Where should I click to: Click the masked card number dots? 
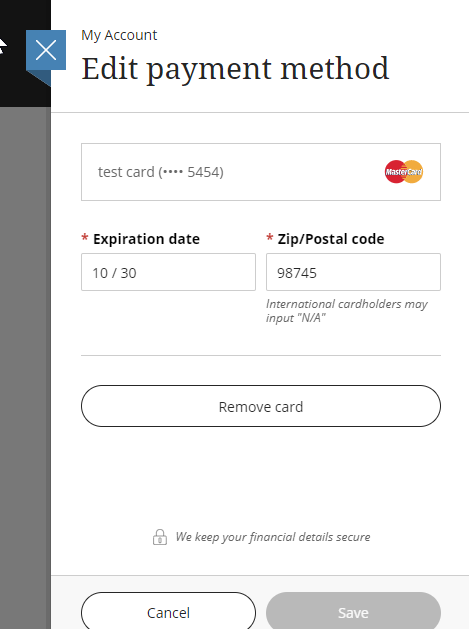point(173,172)
